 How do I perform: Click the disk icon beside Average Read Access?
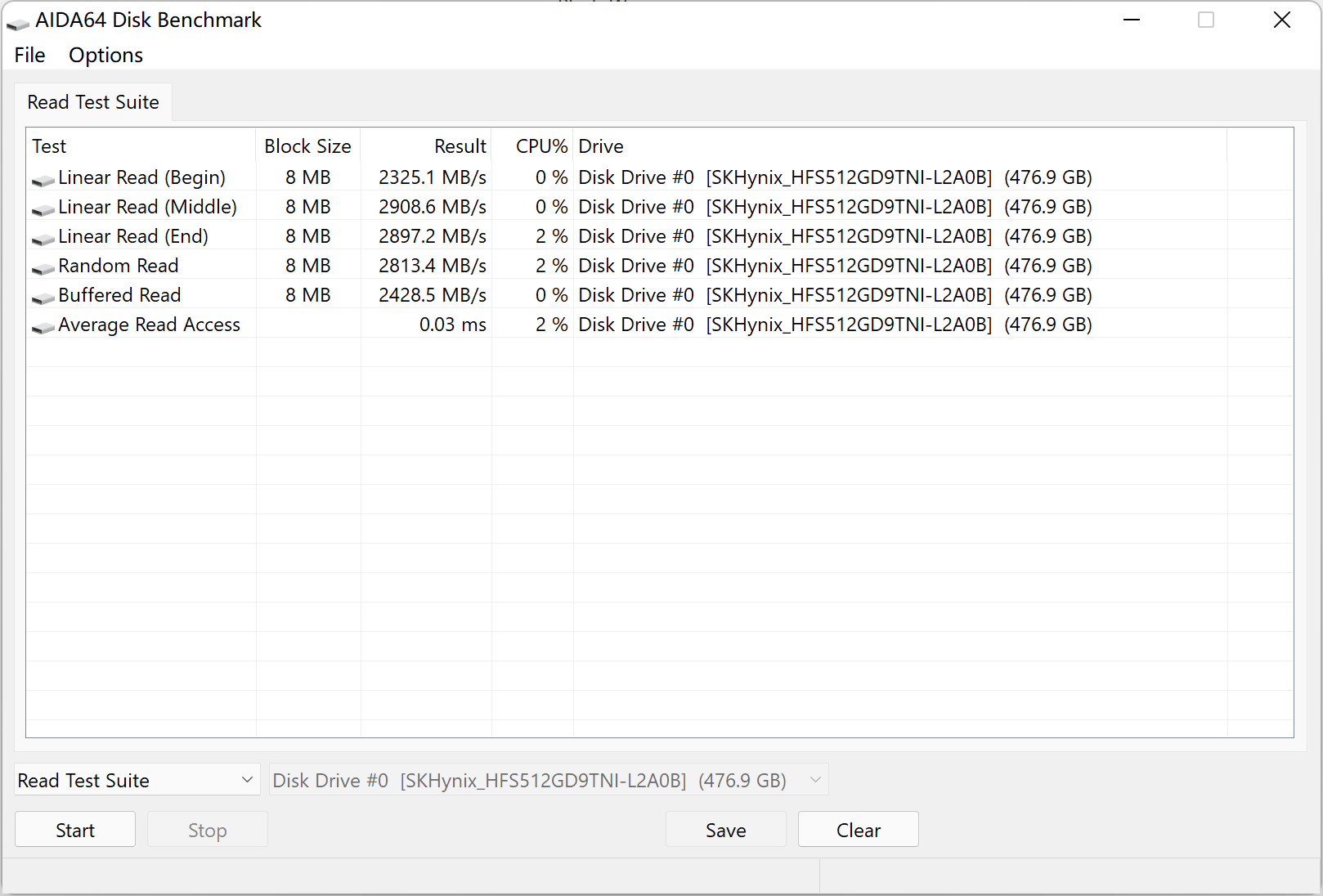[x=43, y=326]
